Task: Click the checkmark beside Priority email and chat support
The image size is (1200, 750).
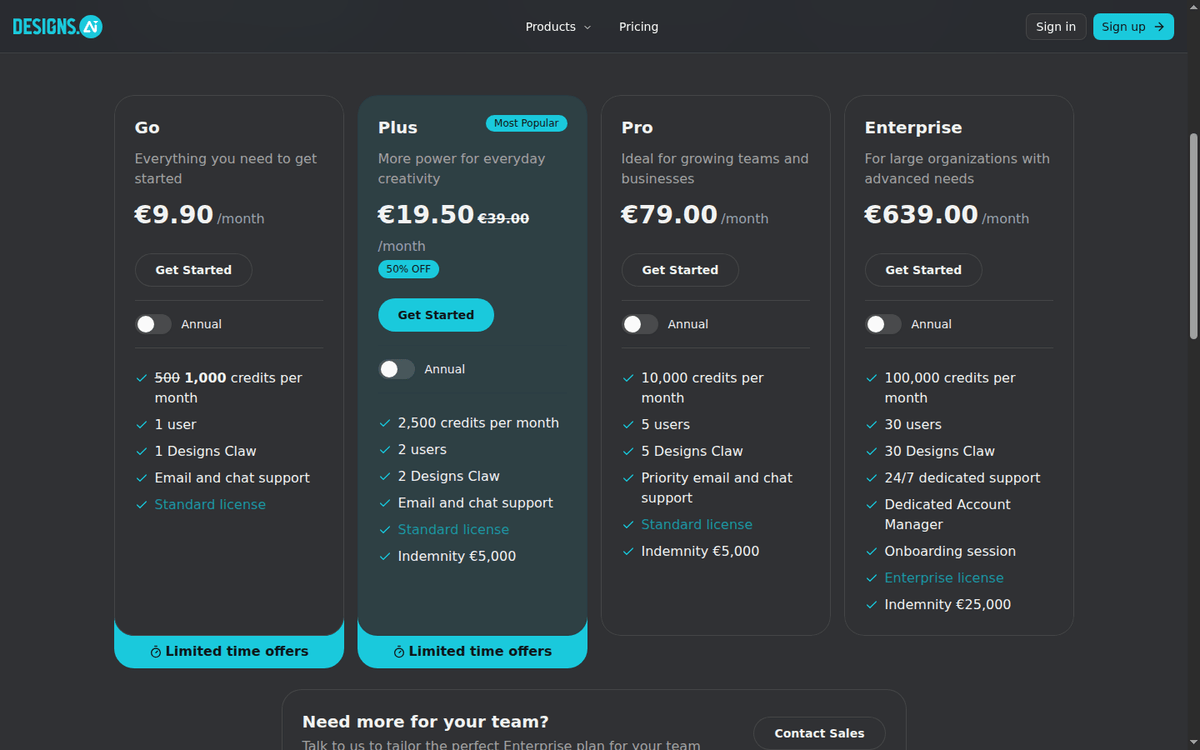Action: (x=628, y=478)
